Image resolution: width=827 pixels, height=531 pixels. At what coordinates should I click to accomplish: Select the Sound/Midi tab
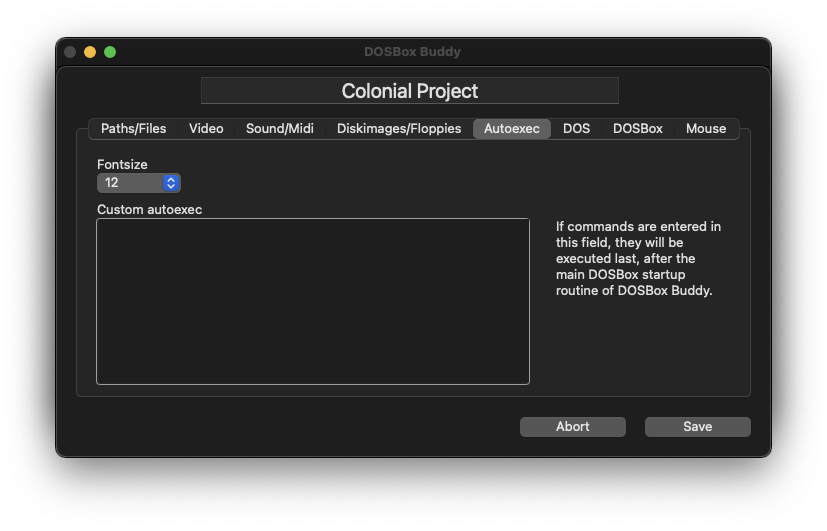pos(280,129)
